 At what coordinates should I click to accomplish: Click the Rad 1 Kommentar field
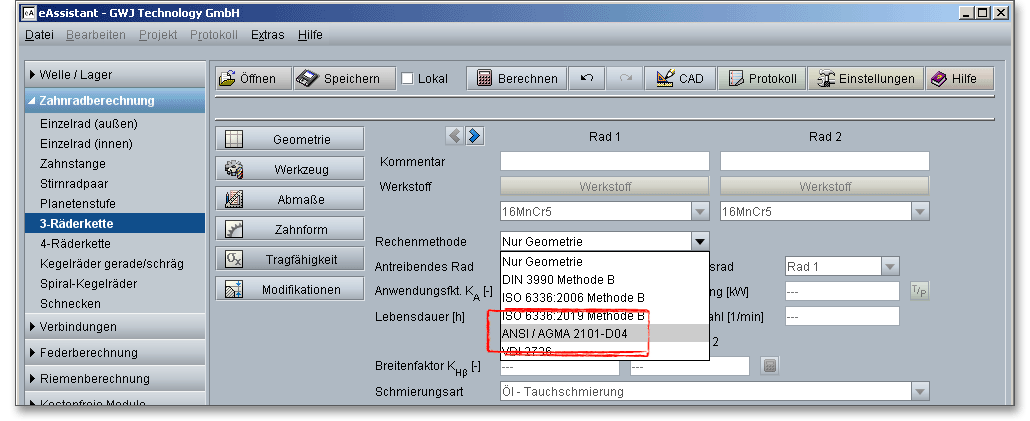coord(604,162)
